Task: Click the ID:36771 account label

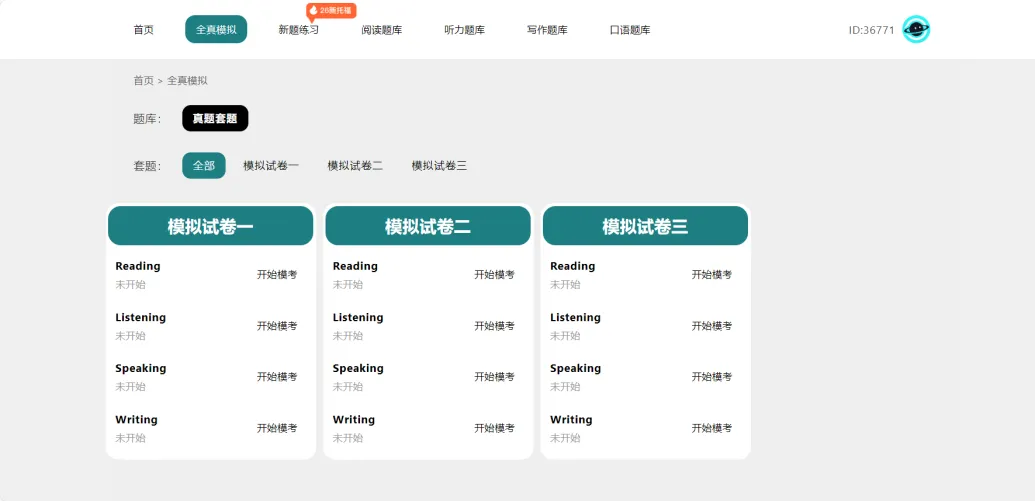Action: tap(871, 30)
